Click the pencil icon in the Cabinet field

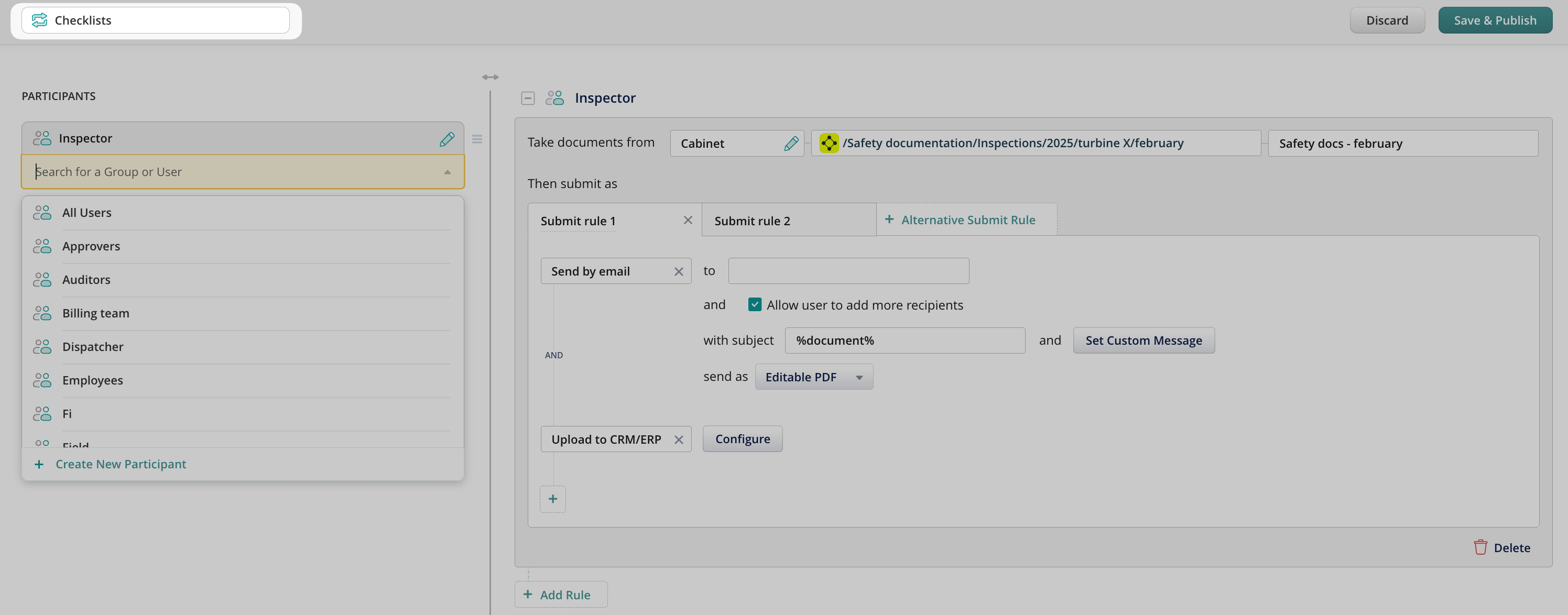point(791,144)
